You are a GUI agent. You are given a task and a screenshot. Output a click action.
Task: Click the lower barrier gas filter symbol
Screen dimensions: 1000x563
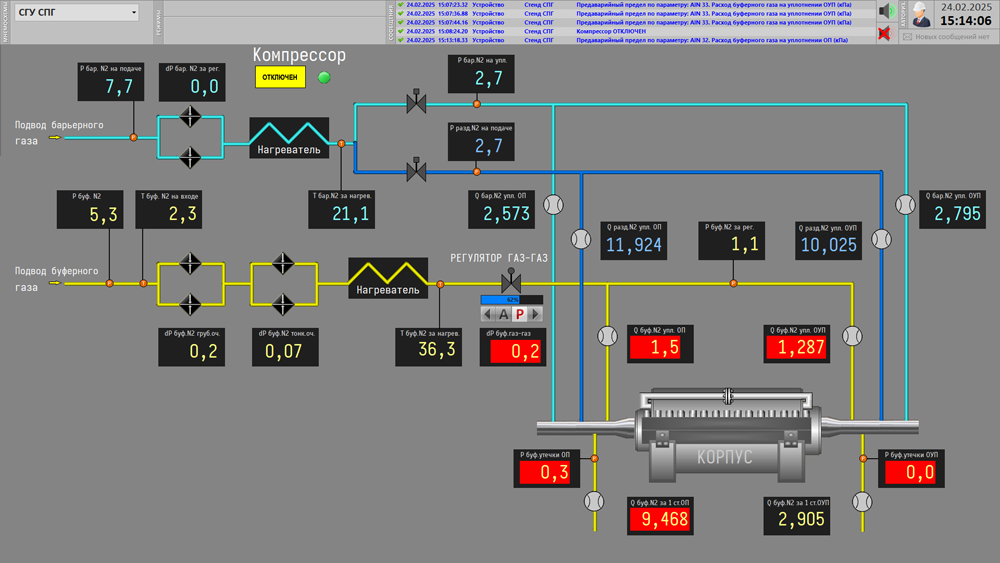pyautogui.click(x=190, y=157)
